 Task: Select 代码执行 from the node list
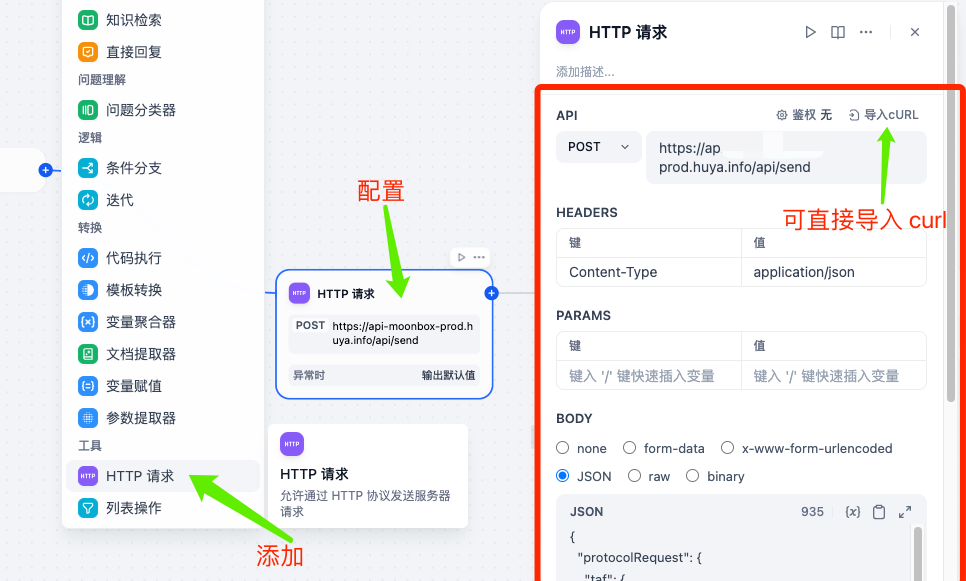[133, 258]
